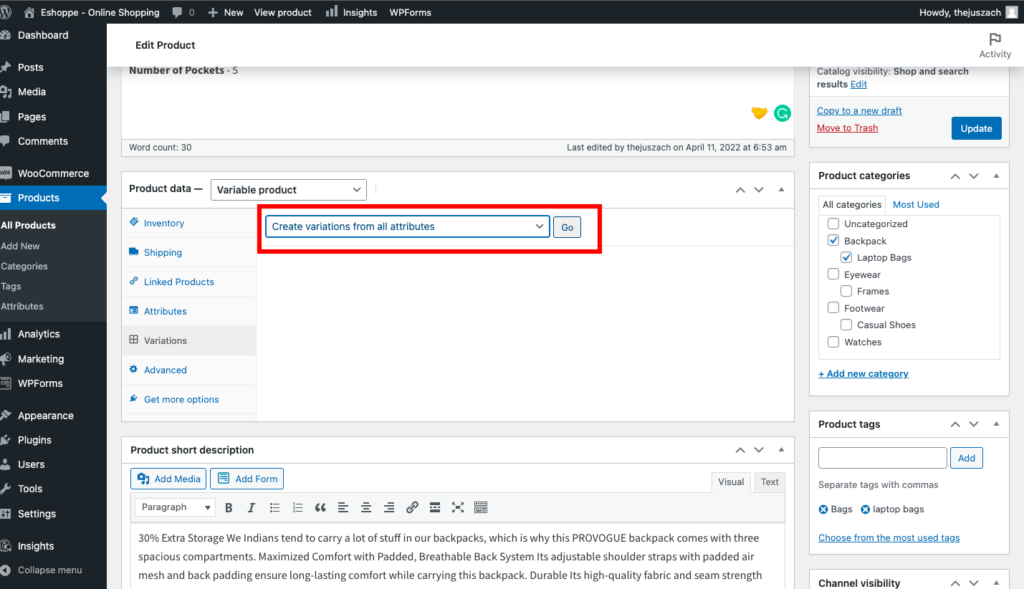Insert or edit link icon
The height and width of the screenshot is (589, 1024).
[411, 507]
